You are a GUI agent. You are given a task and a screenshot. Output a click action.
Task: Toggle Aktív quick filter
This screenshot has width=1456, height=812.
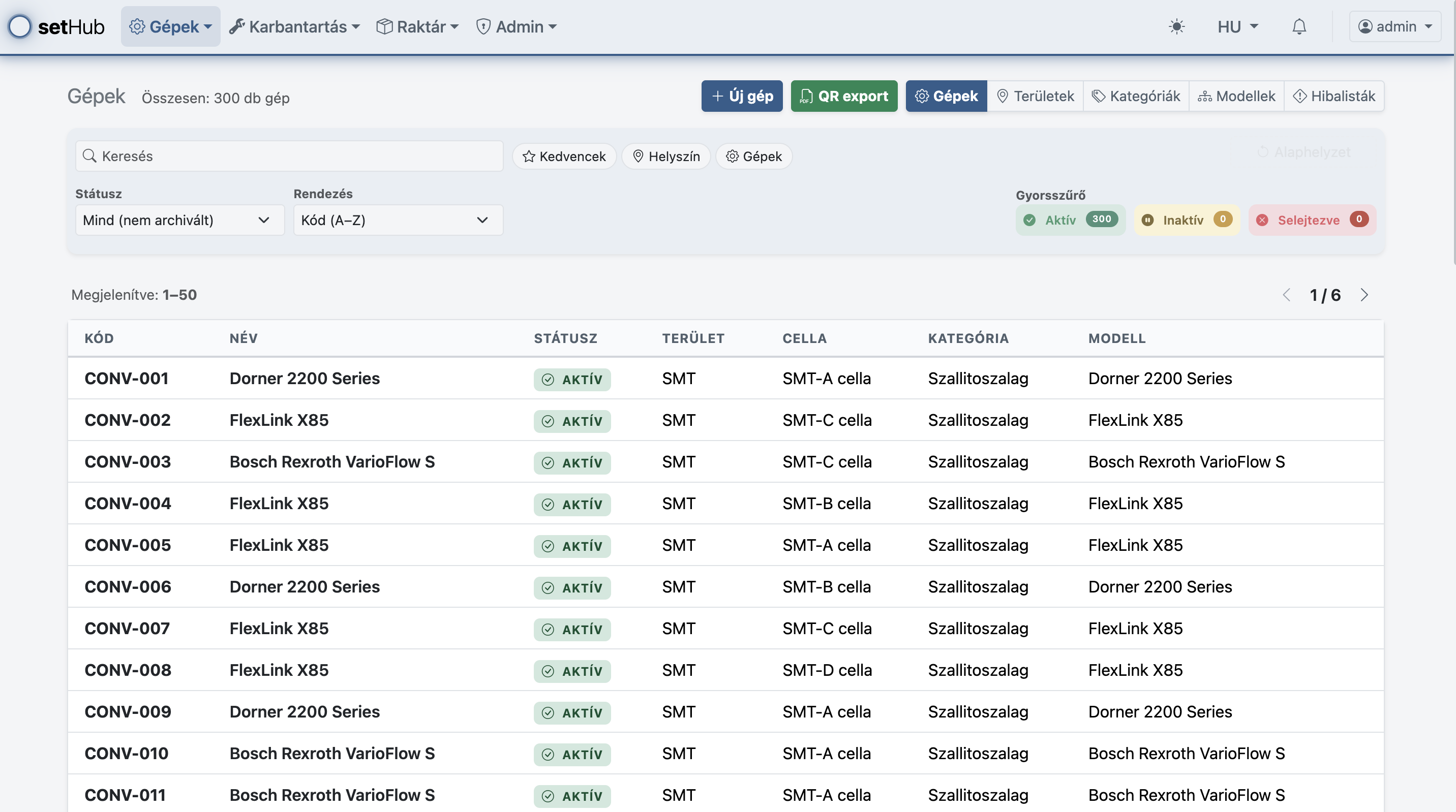[x=1070, y=220]
